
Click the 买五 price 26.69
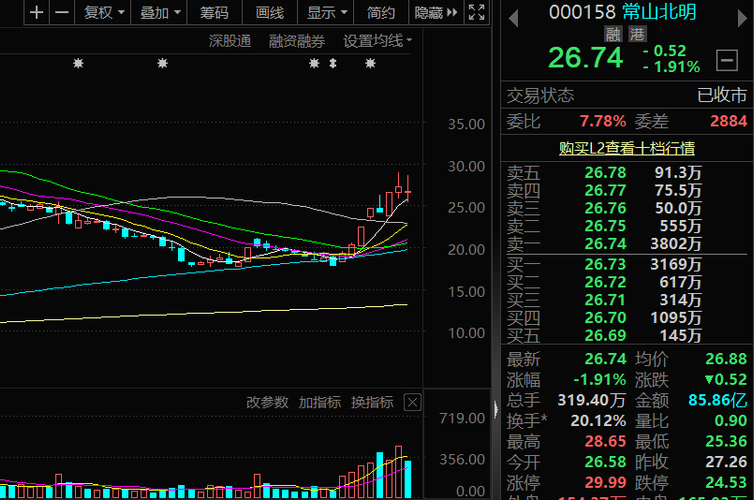(x=605, y=336)
